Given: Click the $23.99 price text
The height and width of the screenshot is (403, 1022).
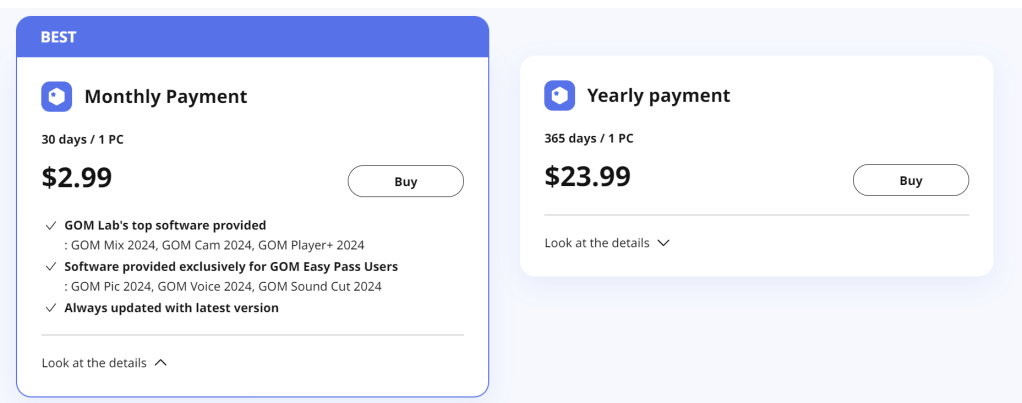Looking at the screenshot, I should click(x=587, y=177).
